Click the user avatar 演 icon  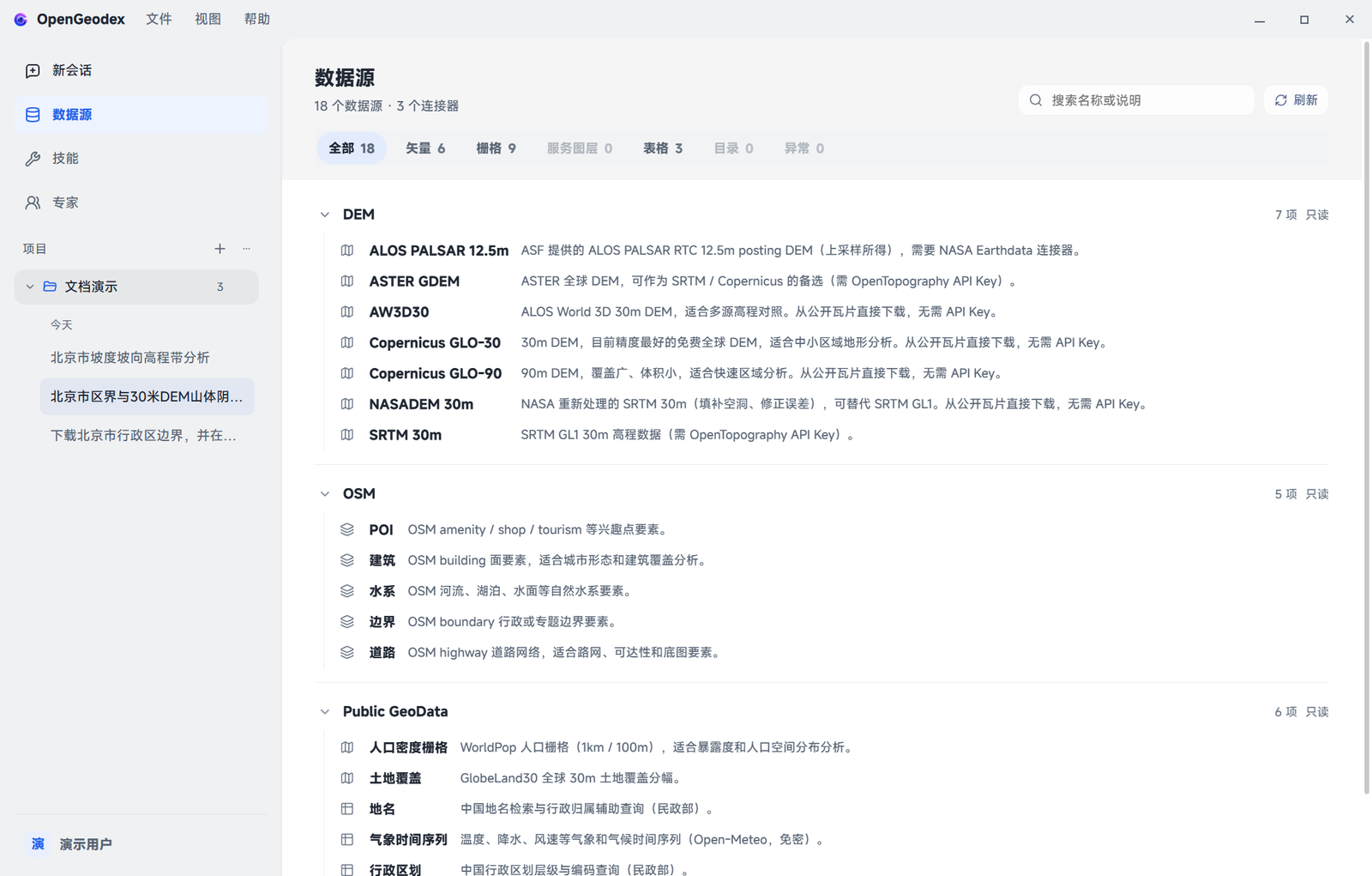coord(38,844)
